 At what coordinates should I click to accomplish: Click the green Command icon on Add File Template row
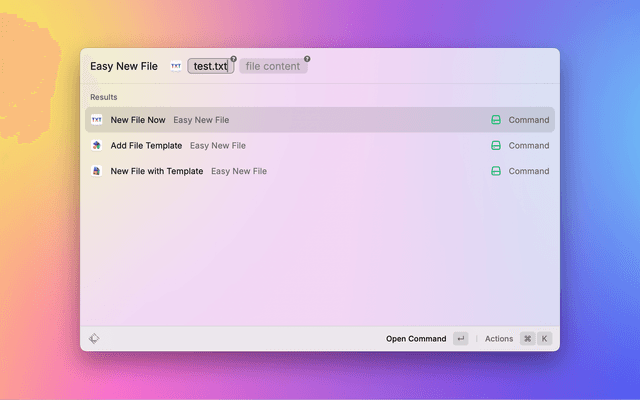pos(495,145)
